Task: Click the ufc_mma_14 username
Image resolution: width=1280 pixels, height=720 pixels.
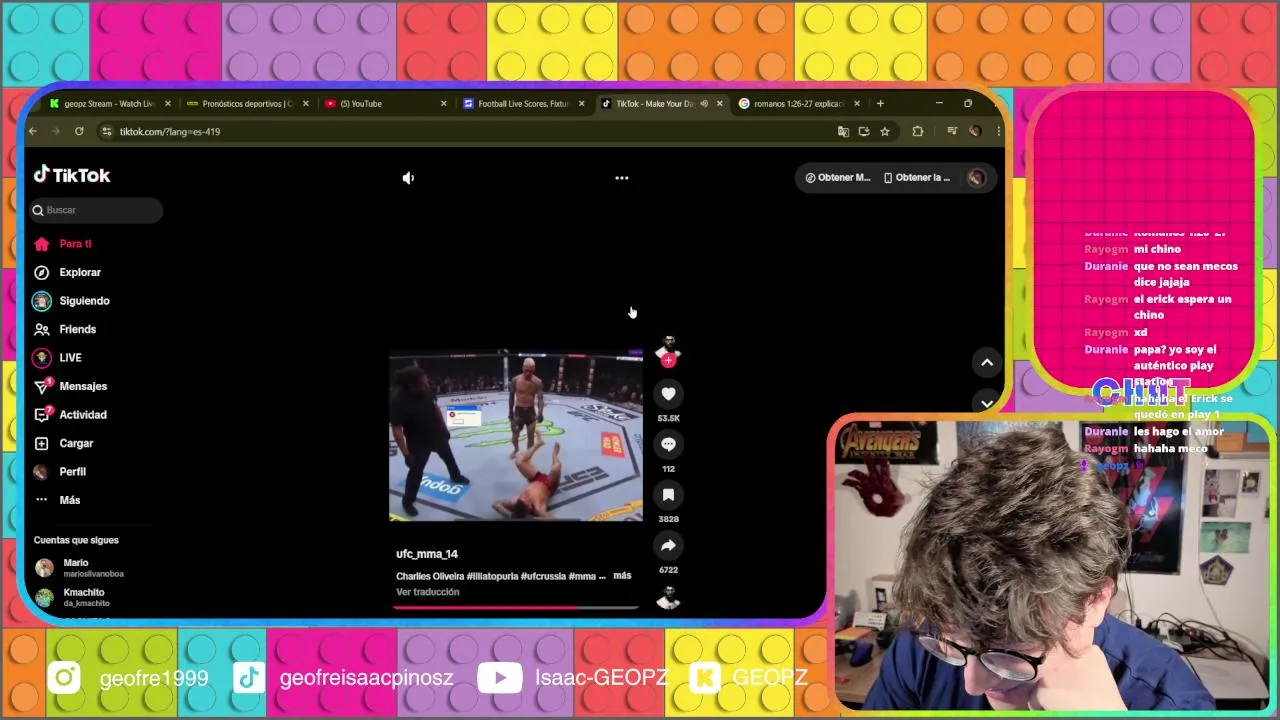Action: tap(427, 554)
